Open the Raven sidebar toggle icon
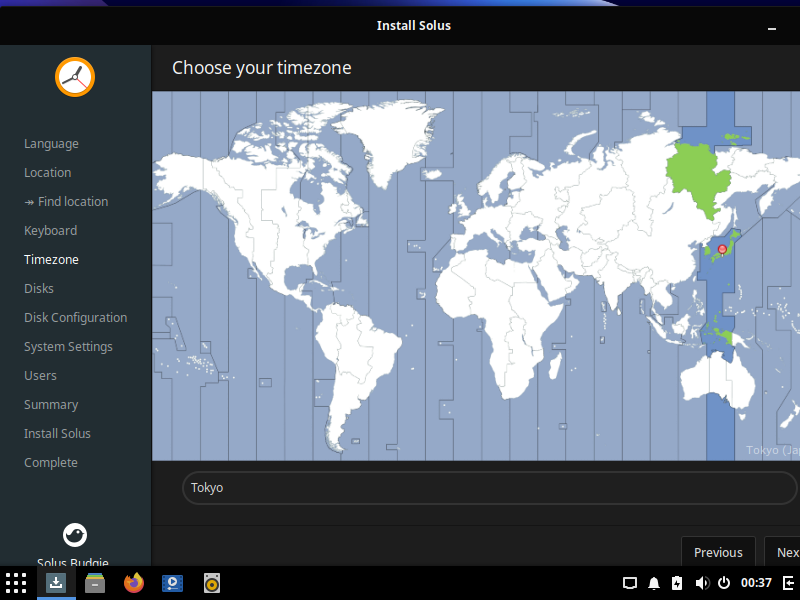 click(789, 583)
